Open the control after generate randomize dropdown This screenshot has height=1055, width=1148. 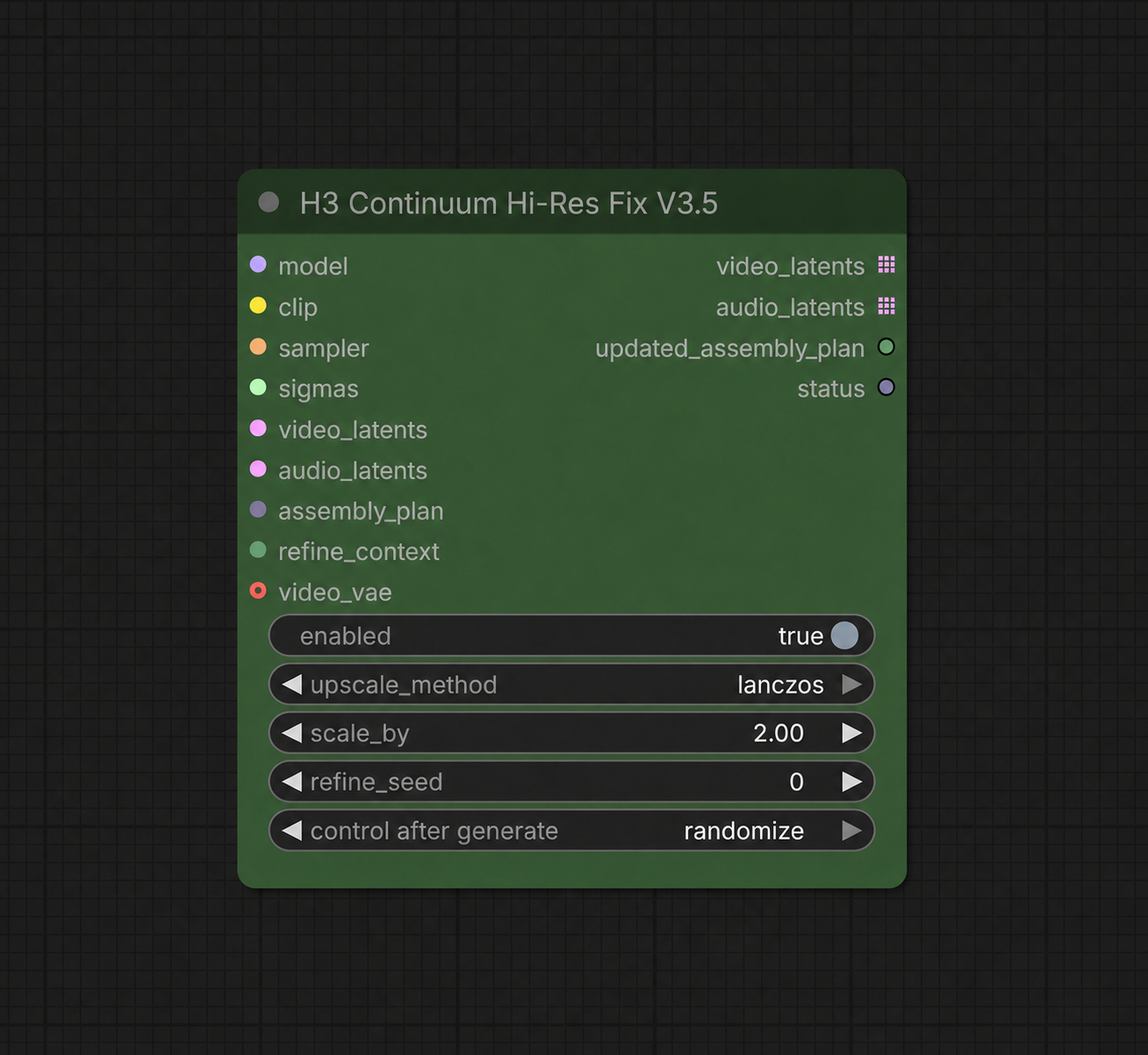(744, 830)
